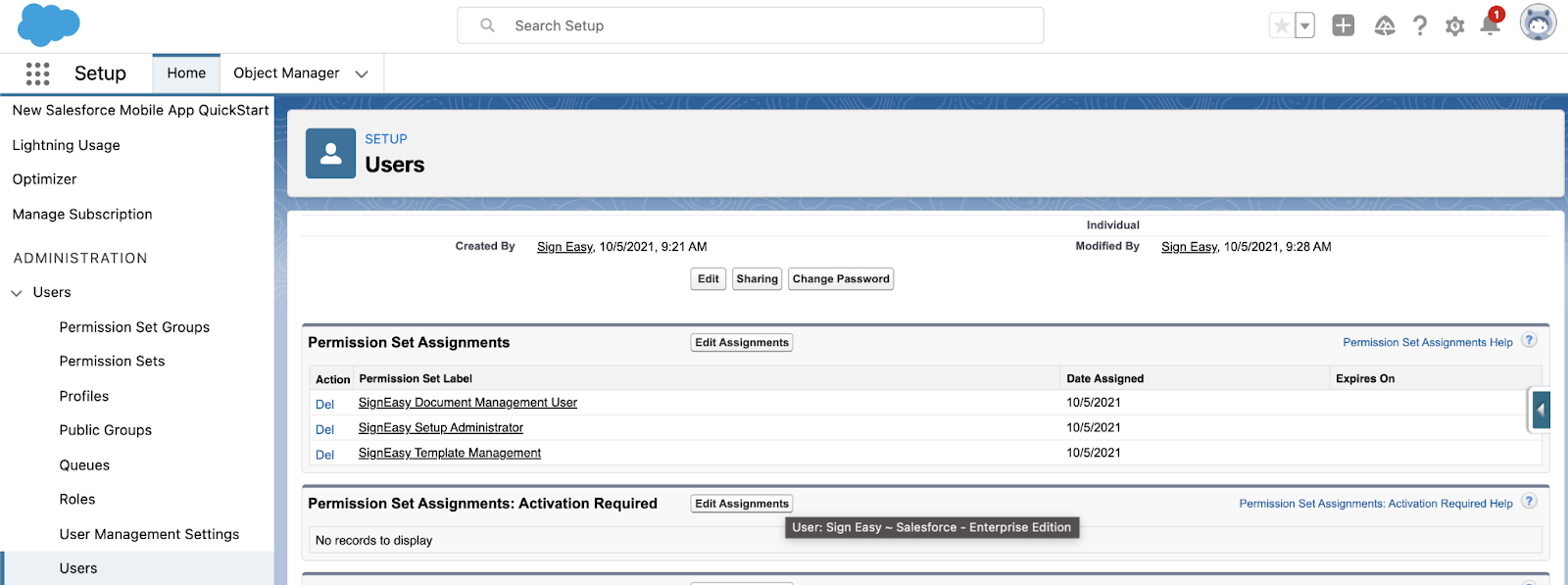Open Manage Subscription in sidebar
Viewport: 1568px width, 585px height.
pyautogui.click(x=82, y=215)
